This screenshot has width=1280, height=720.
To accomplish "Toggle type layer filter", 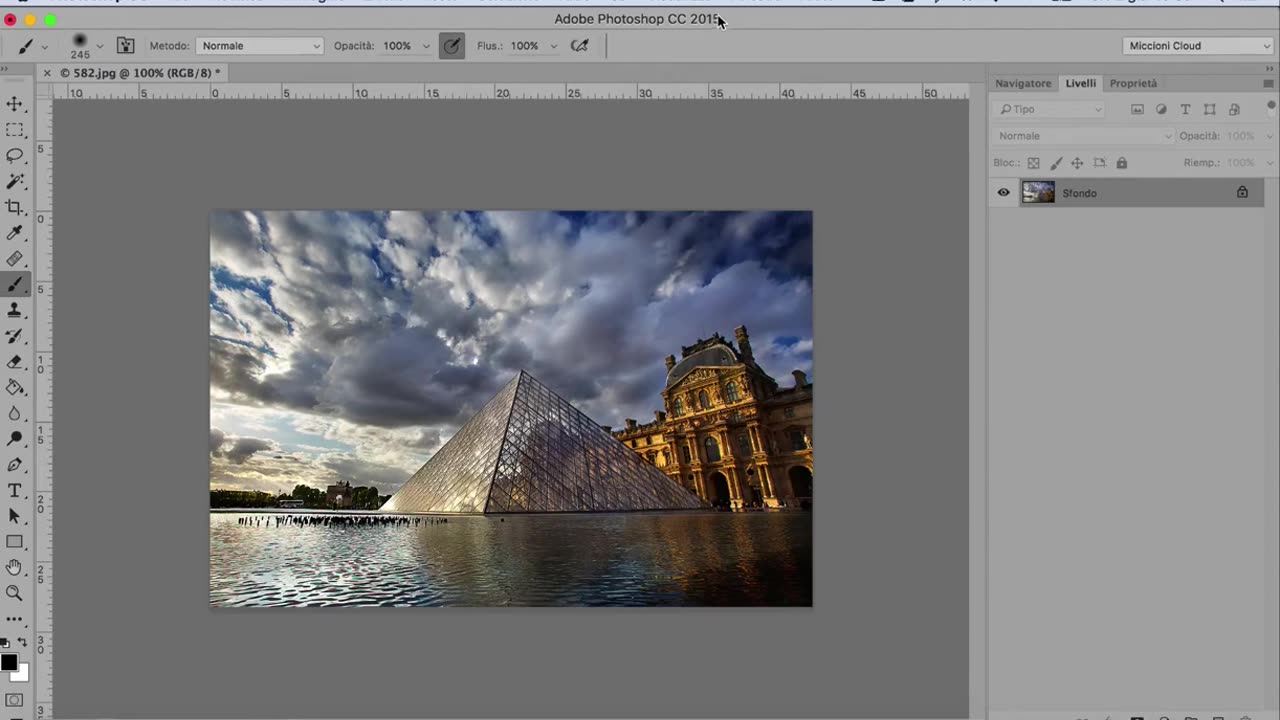I will (1185, 109).
